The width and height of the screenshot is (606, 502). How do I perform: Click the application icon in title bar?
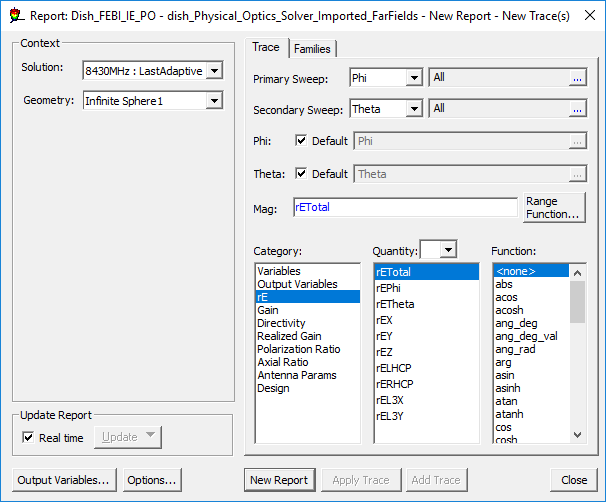(13, 14)
